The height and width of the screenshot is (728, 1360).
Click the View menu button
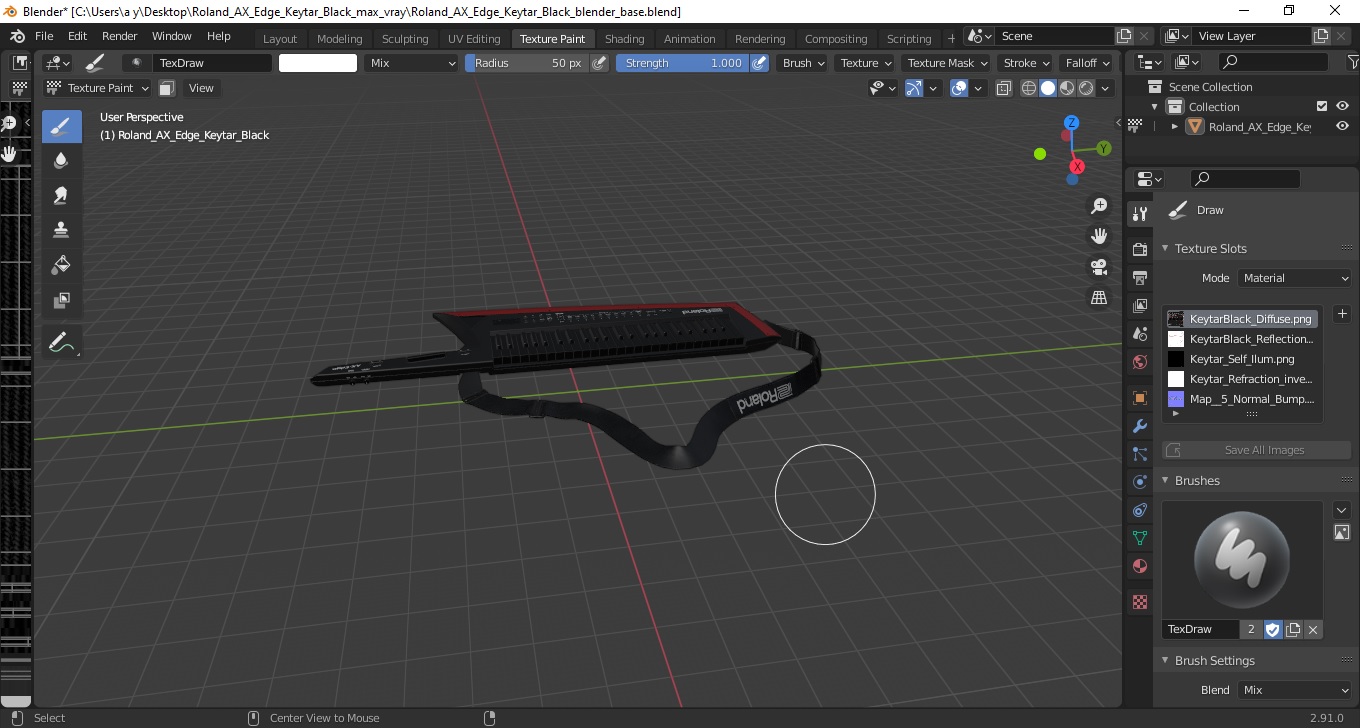point(201,88)
